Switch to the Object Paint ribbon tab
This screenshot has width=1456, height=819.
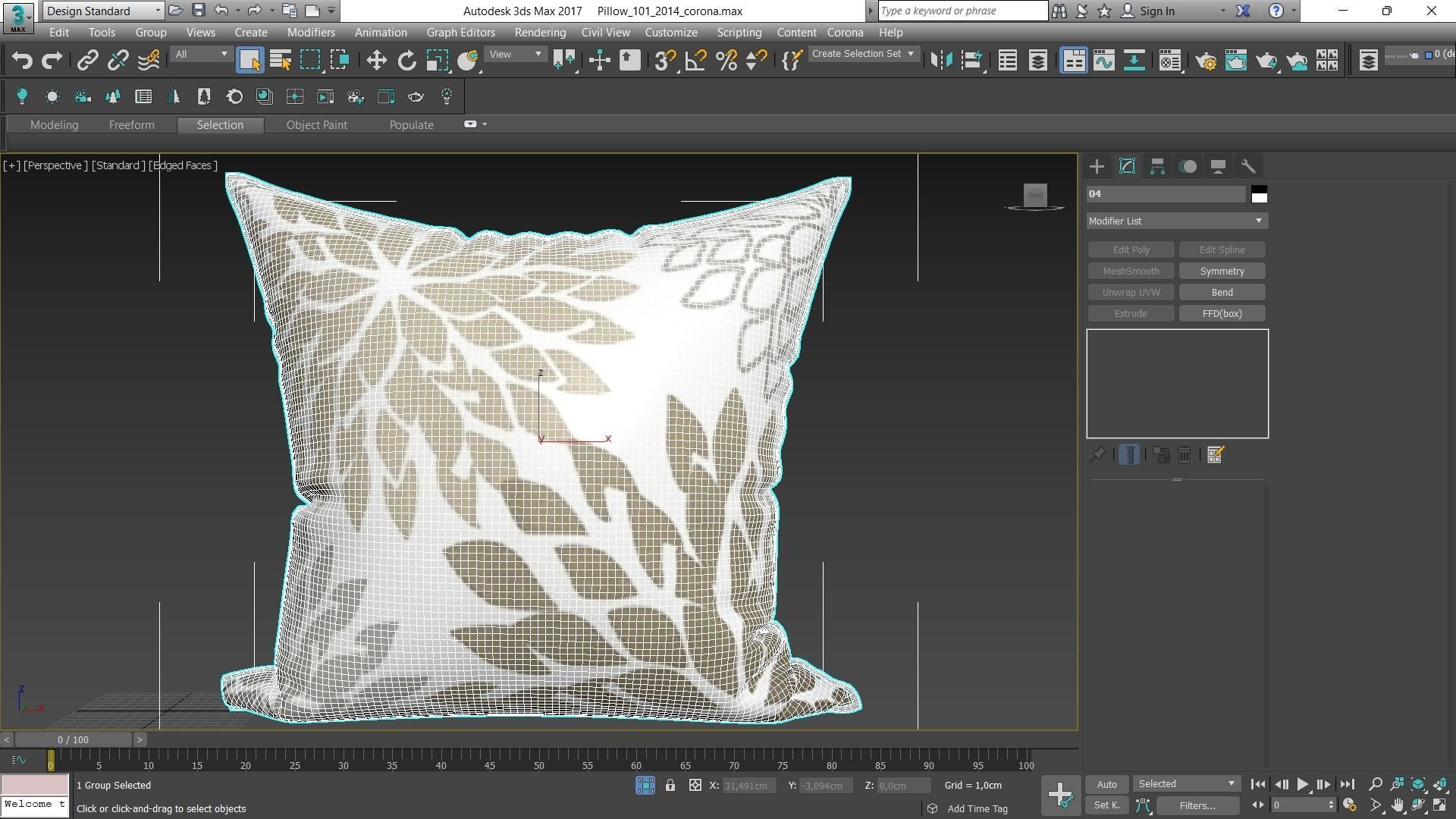[316, 125]
